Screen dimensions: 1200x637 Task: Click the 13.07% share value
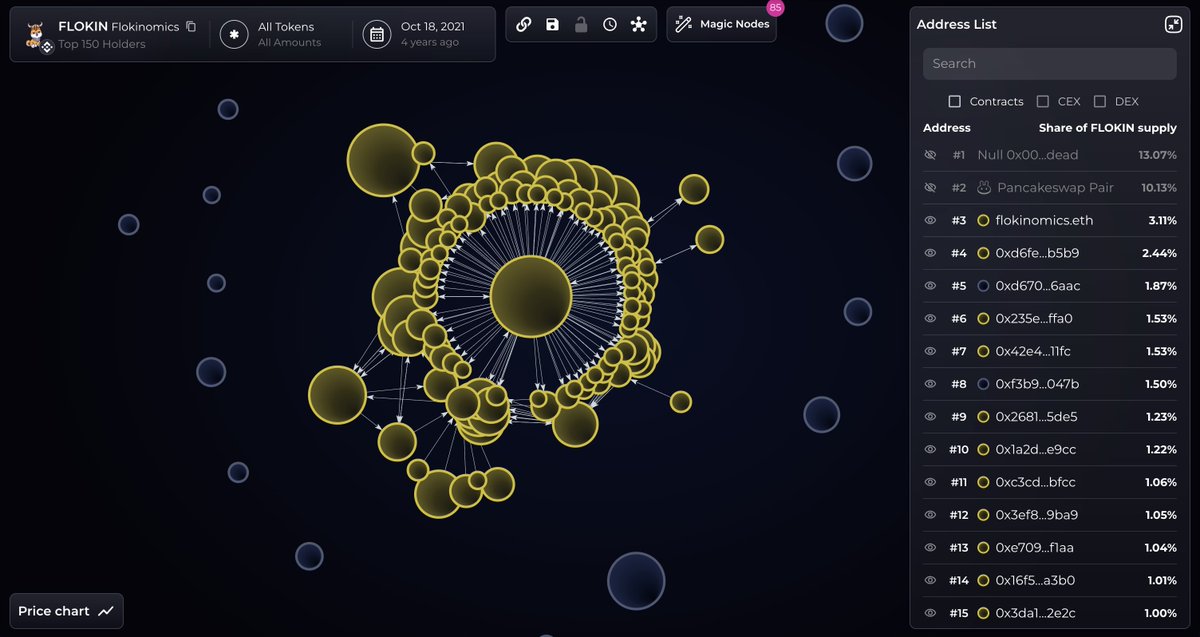(x=1157, y=155)
